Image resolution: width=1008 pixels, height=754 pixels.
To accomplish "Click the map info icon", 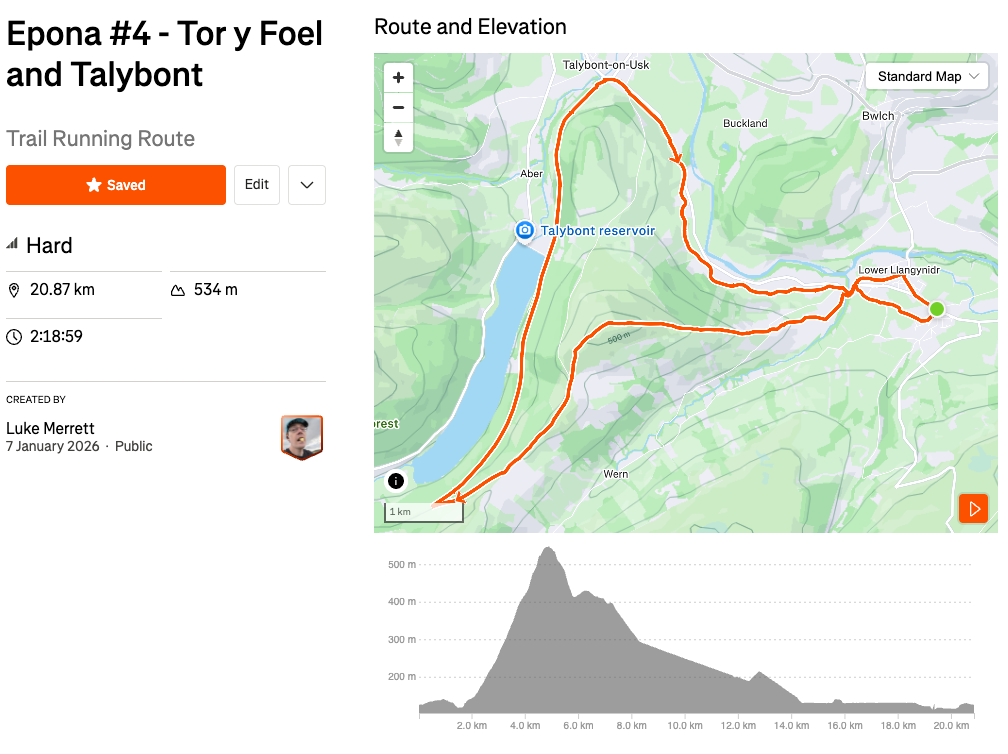I will click(396, 481).
